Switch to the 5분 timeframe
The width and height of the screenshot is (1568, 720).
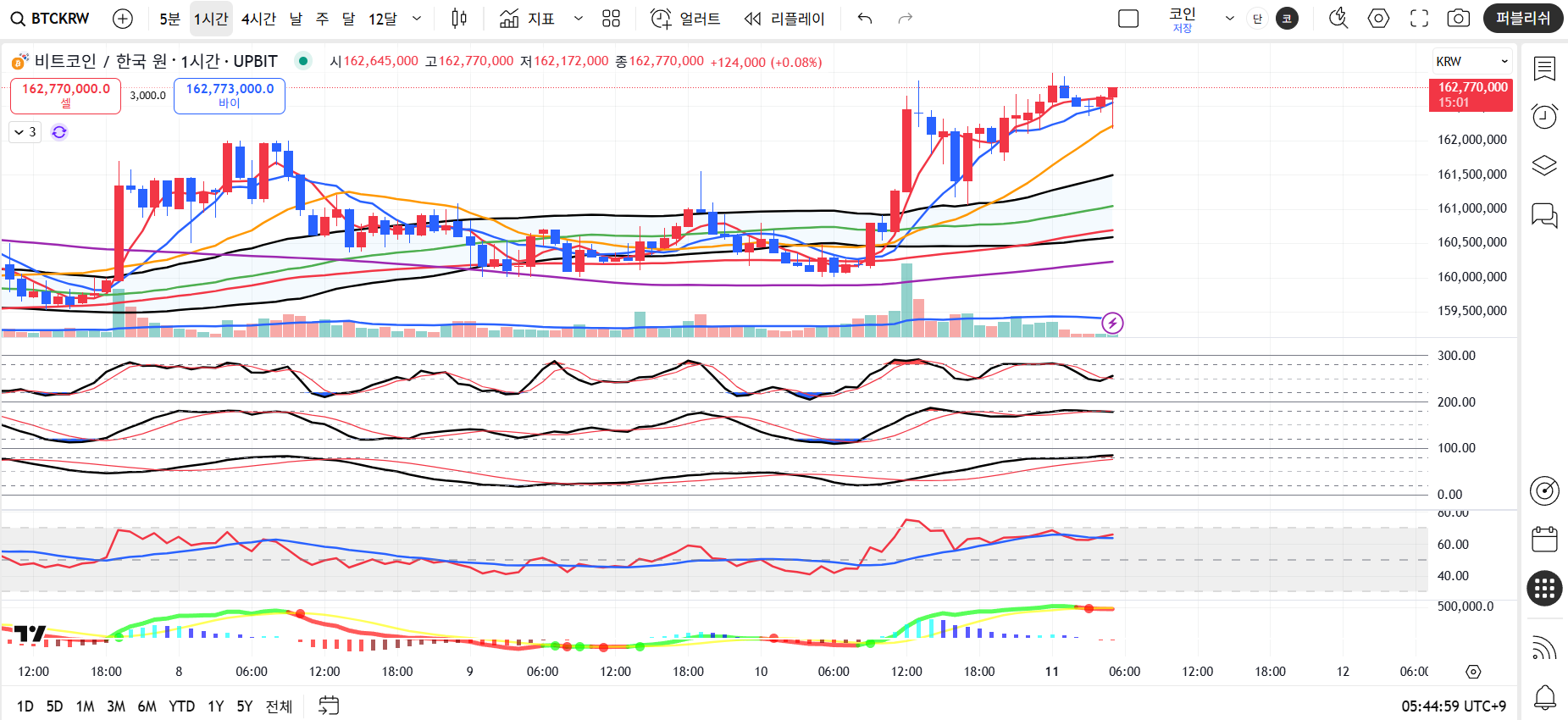pyautogui.click(x=169, y=19)
